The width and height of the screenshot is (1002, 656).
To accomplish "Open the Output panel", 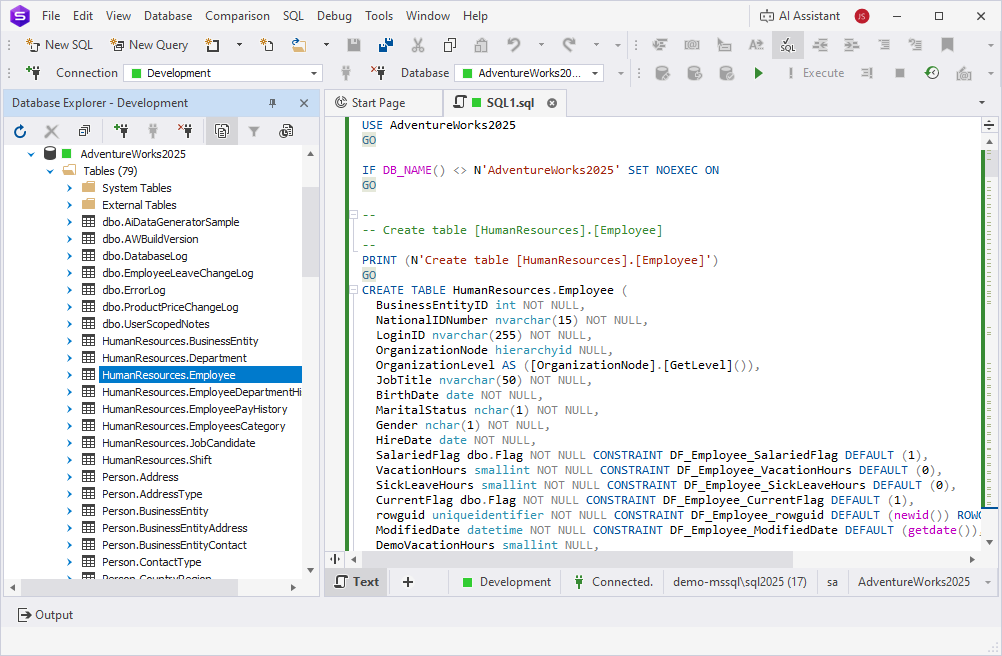I will coord(45,615).
